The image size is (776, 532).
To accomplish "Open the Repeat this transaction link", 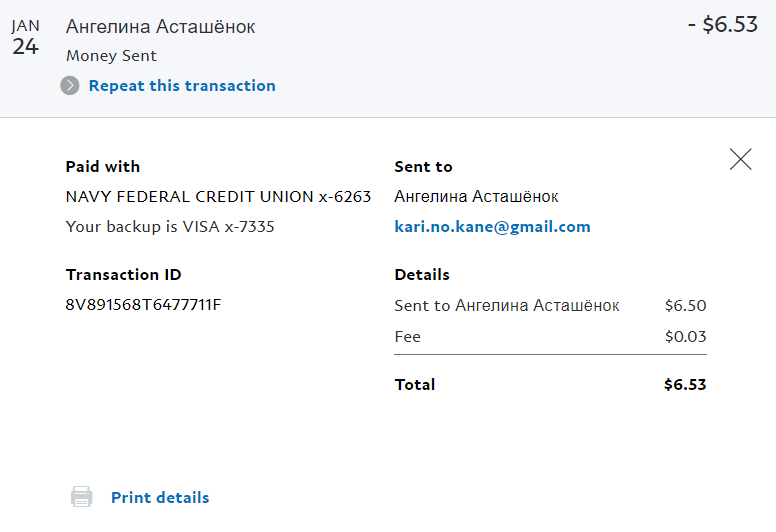I will point(182,86).
